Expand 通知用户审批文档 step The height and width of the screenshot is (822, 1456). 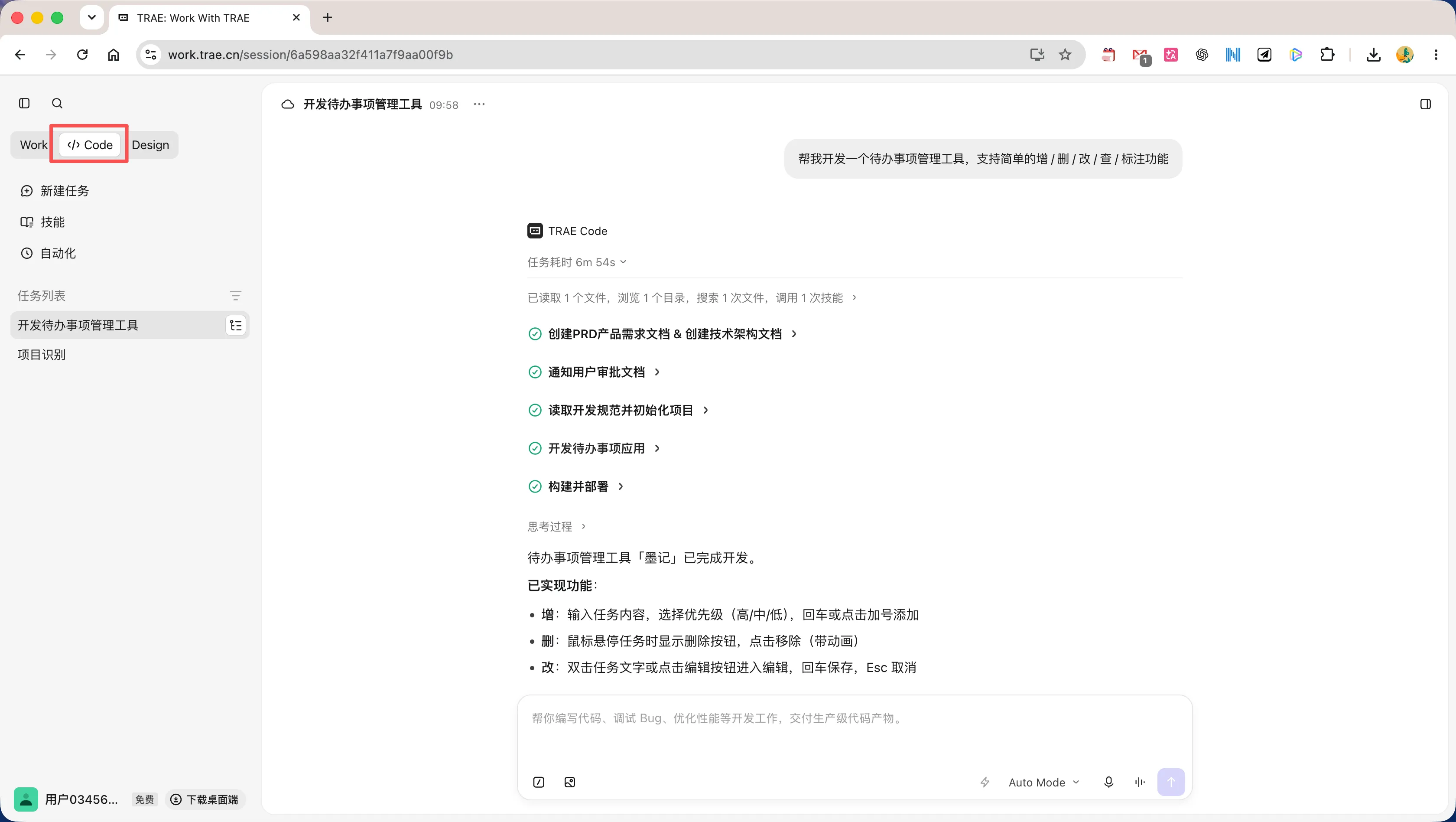594,372
